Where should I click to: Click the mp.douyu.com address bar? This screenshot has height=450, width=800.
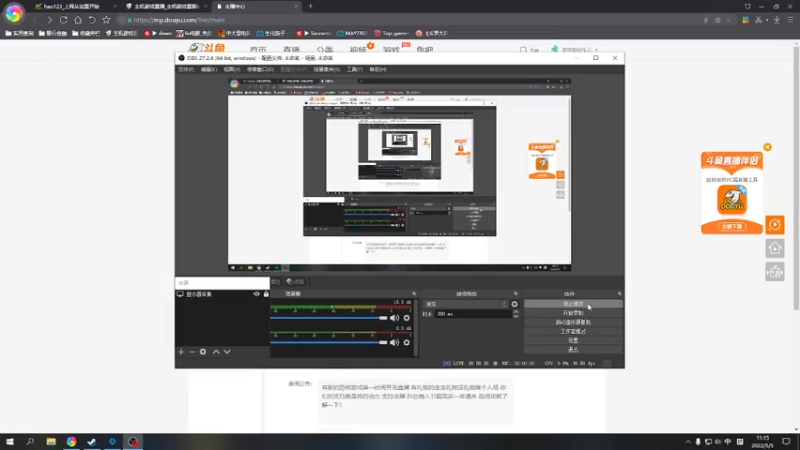pos(179,20)
